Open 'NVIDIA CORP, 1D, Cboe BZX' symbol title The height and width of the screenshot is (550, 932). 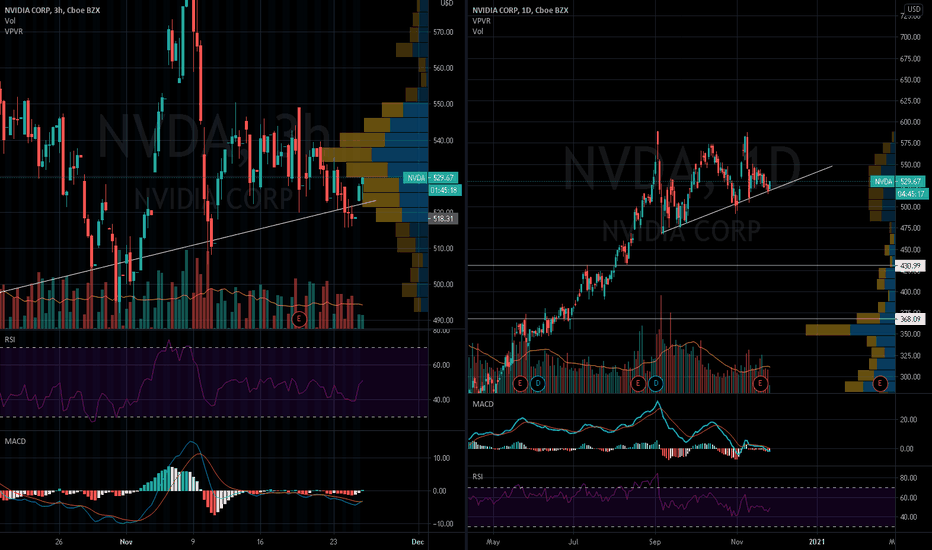point(520,10)
